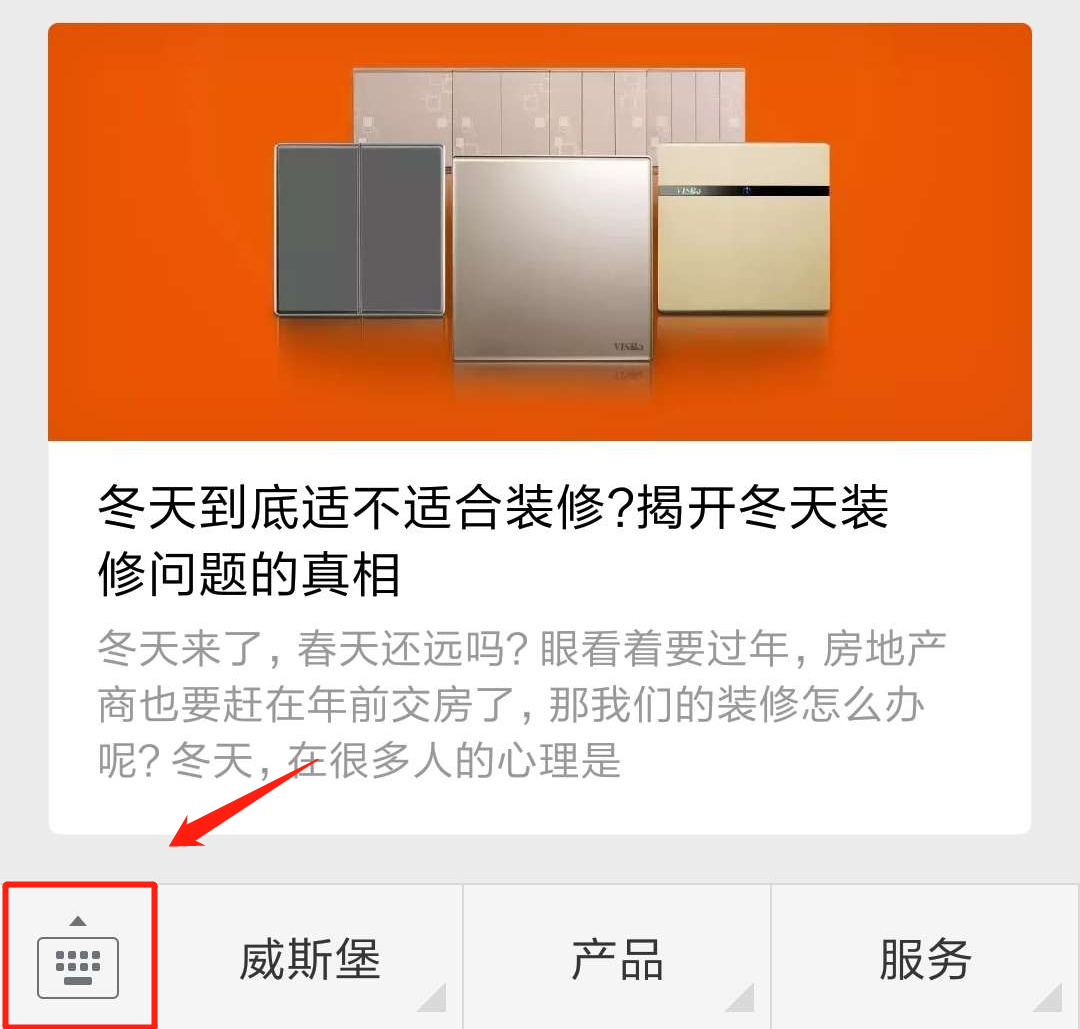Click the champagne-gold center switch panel
Viewport: 1080px width, 1029px height.
point(552,259)
